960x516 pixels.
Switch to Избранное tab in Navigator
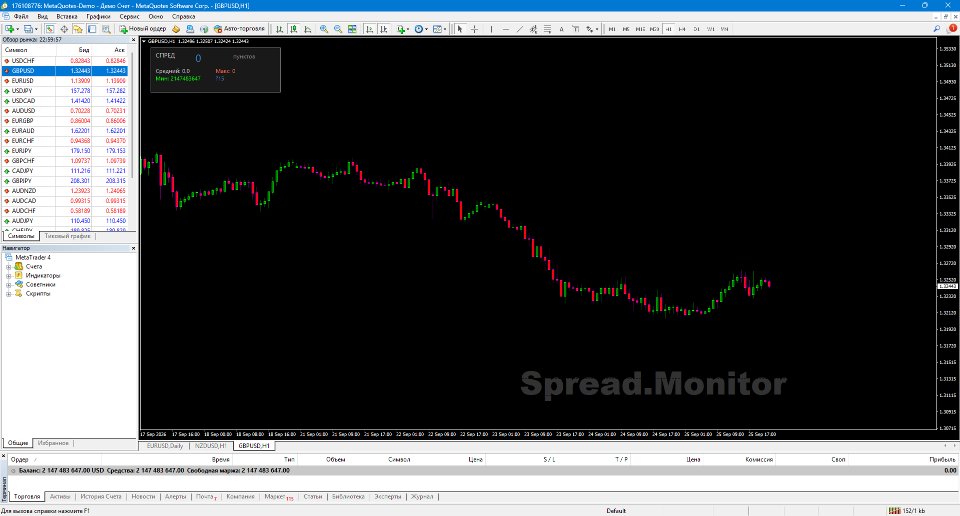point(53,443)
